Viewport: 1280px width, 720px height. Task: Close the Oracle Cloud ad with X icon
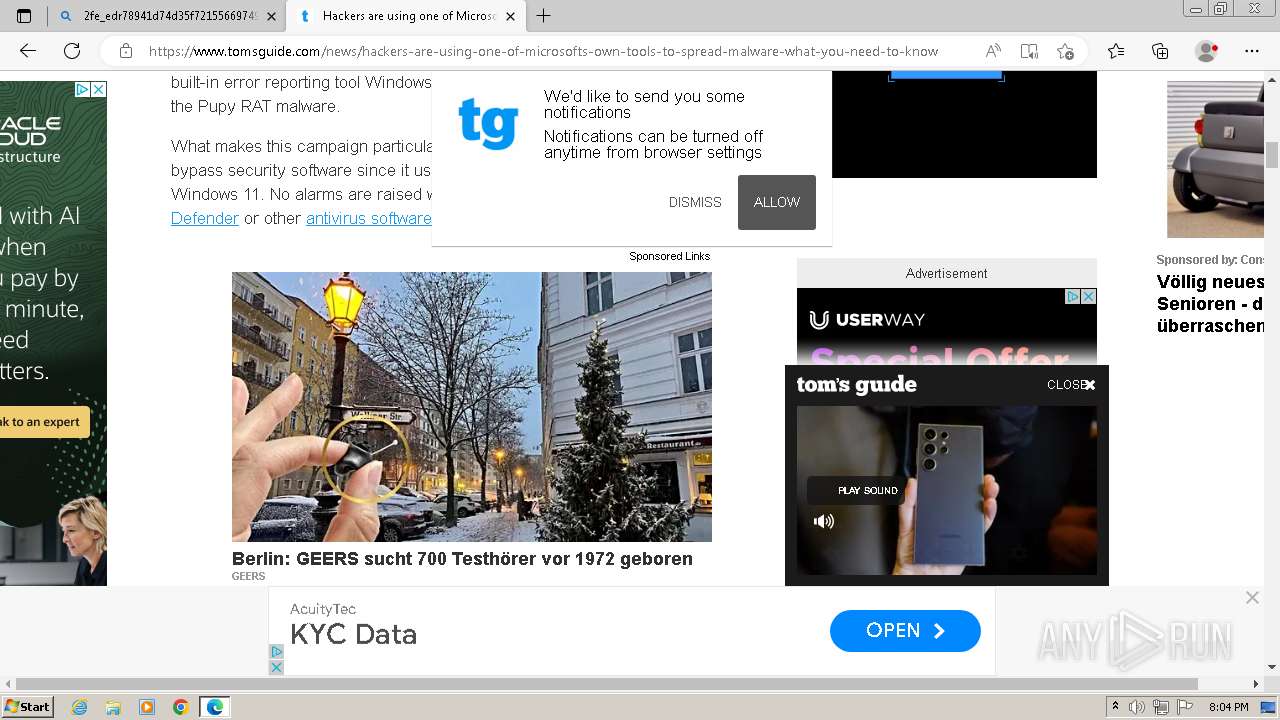[x=99, y=89]
